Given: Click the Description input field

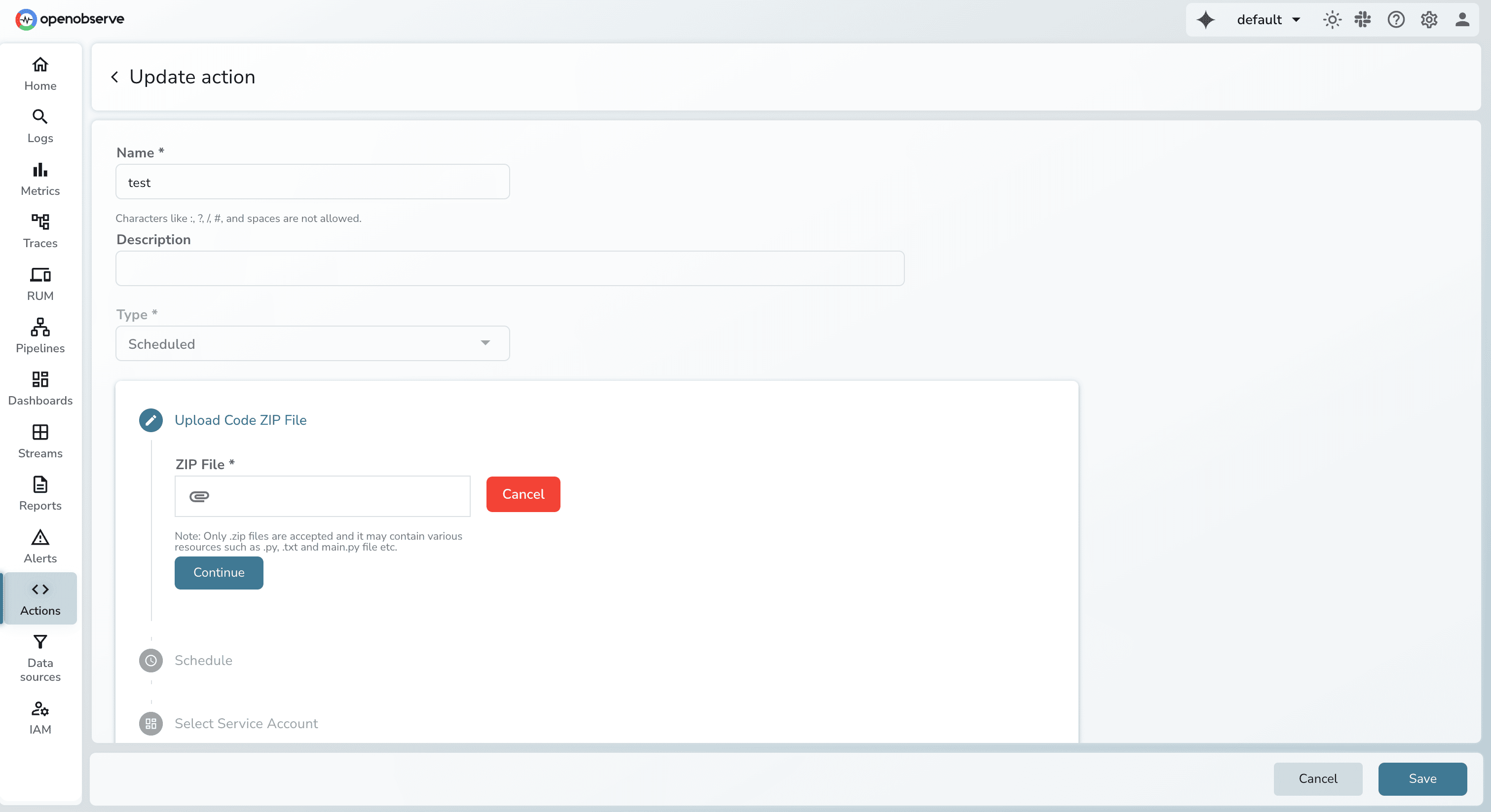Looking at the screenshot, I should tap(509, 268).
